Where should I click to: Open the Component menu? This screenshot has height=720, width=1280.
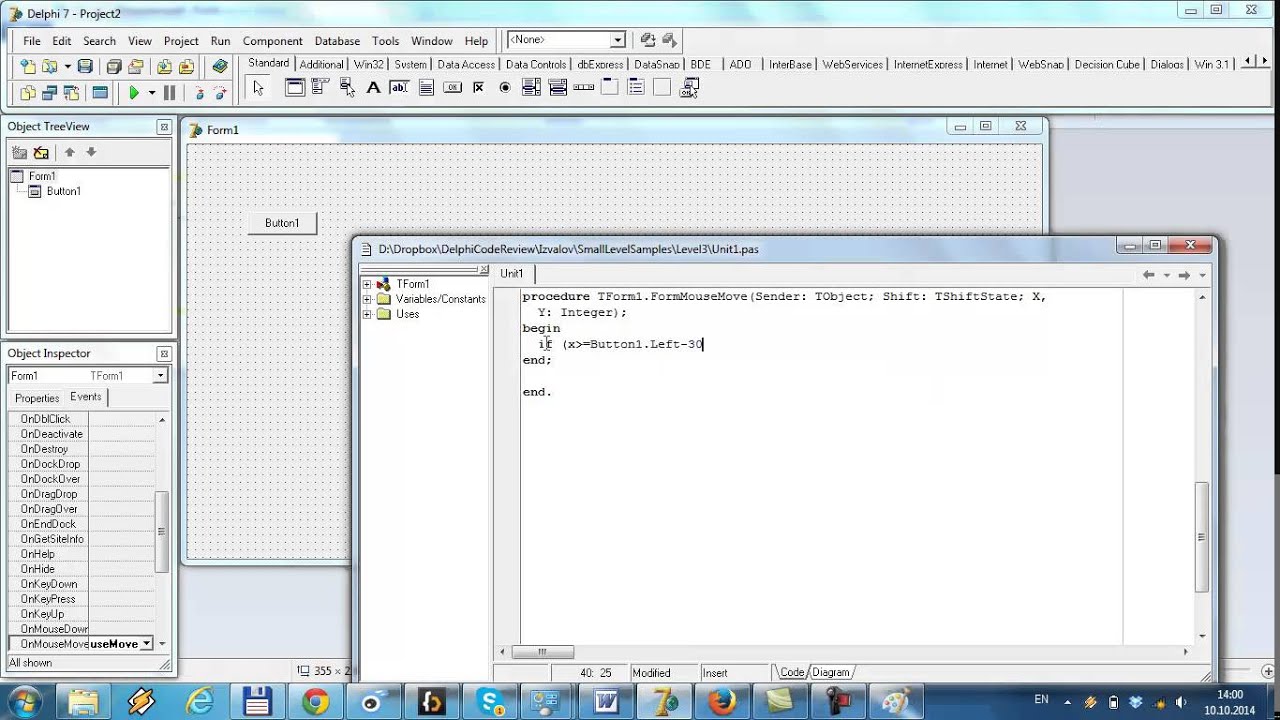(x=272, y=41)
